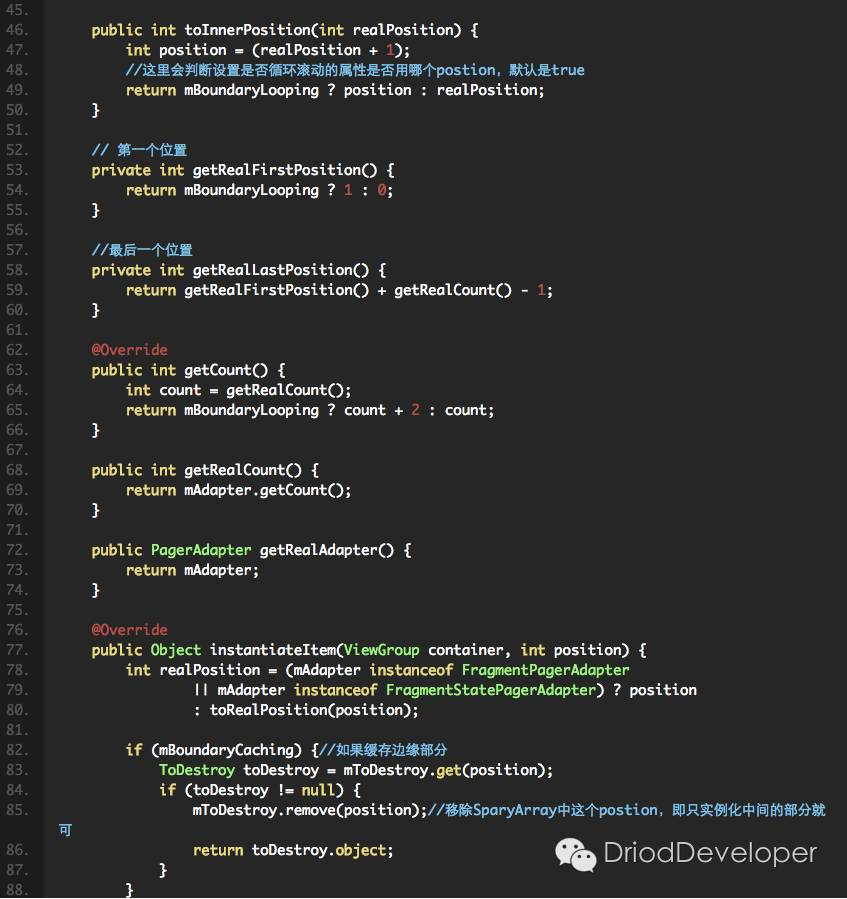The image size is (847, 899).
Task: Click FragmentStatePagerAdapter on line 79
Action: click(491, 690)
